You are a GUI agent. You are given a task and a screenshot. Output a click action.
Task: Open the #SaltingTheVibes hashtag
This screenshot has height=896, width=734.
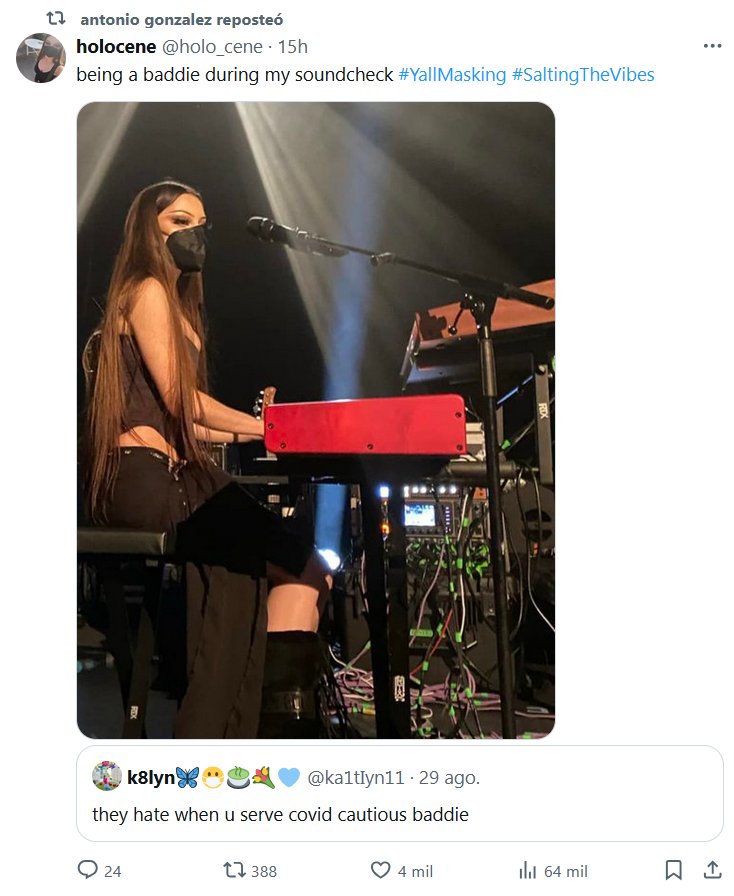click(x=583, y=75)
